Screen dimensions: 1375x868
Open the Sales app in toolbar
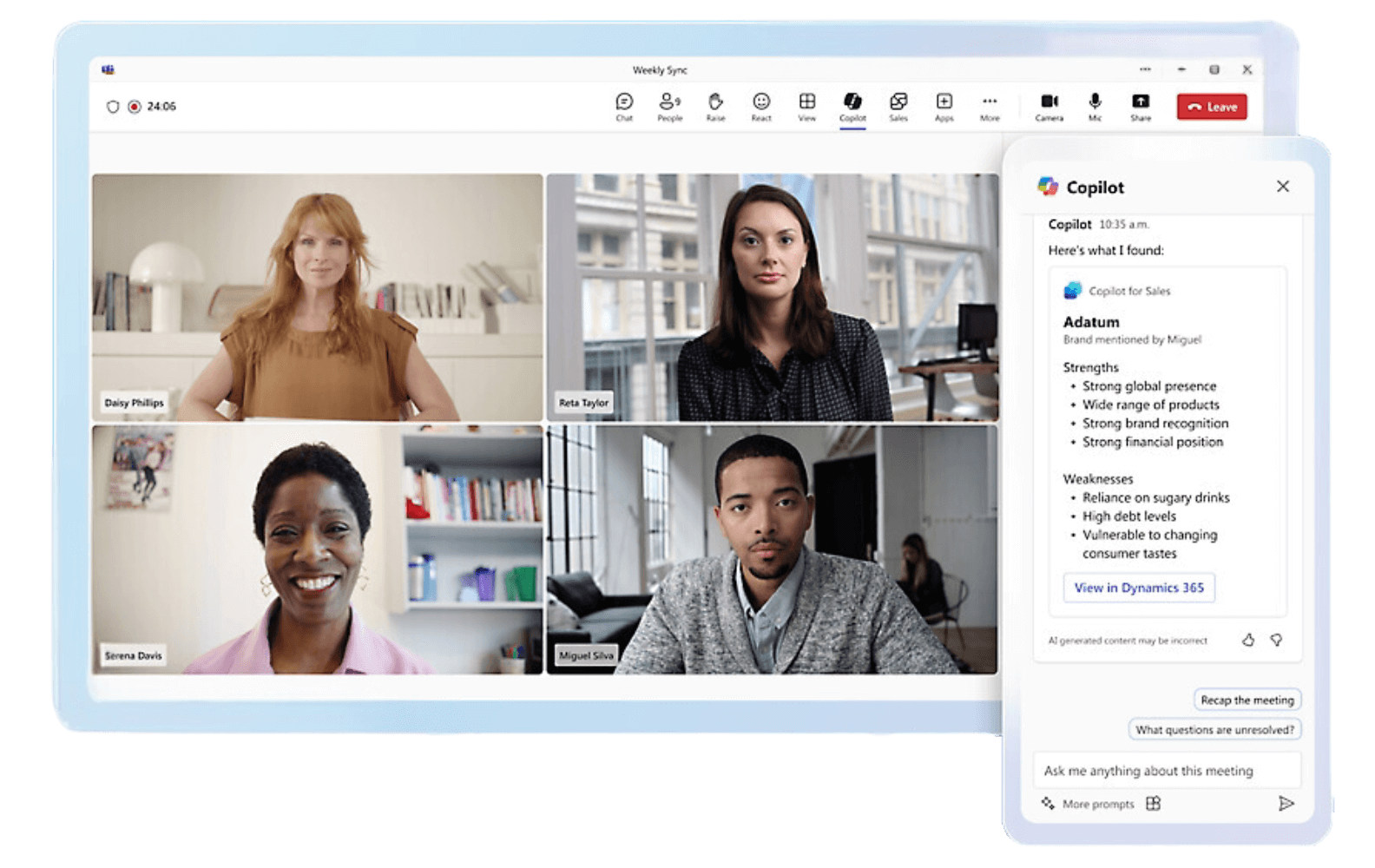pos(898,107)
